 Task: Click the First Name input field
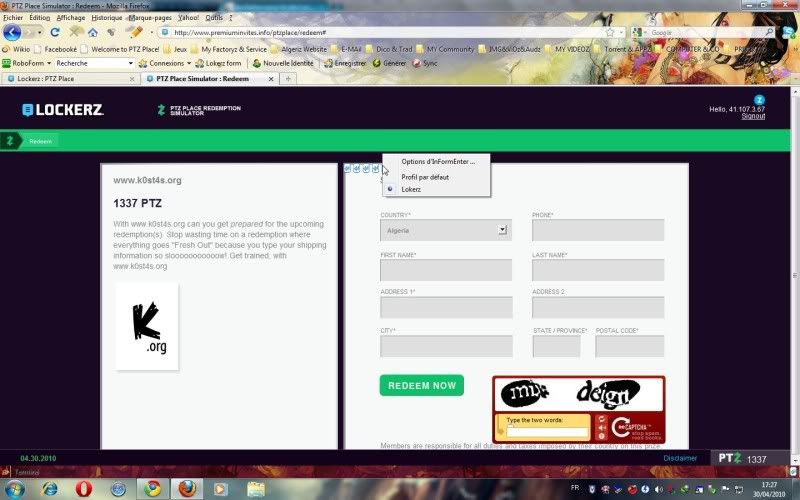click(x=446, y=270)
